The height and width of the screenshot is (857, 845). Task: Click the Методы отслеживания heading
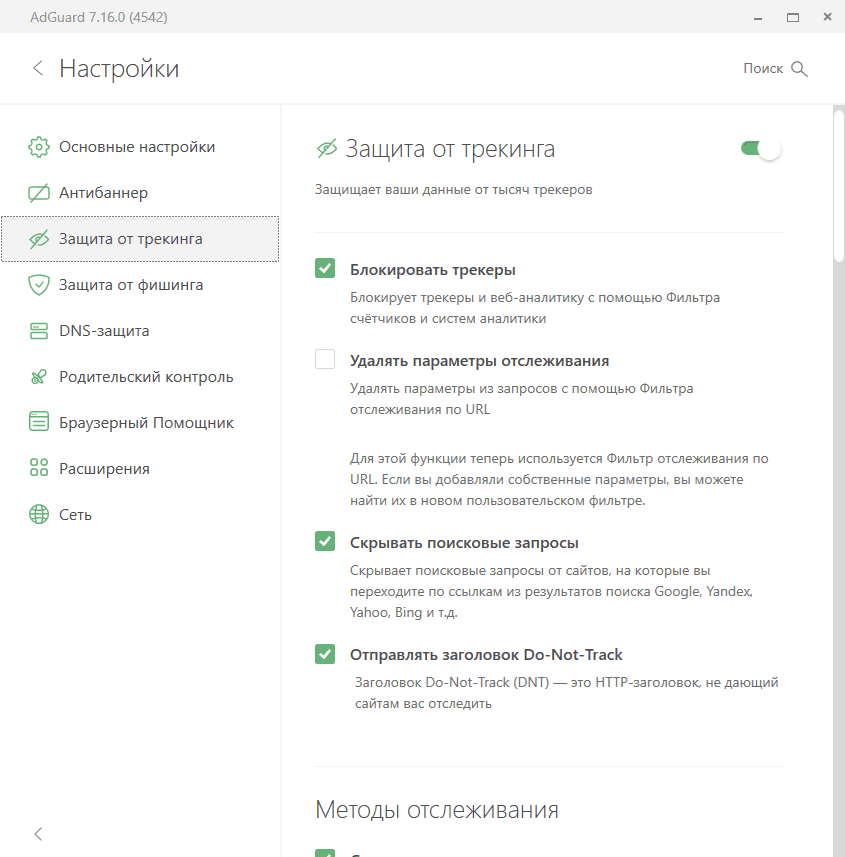437,809
